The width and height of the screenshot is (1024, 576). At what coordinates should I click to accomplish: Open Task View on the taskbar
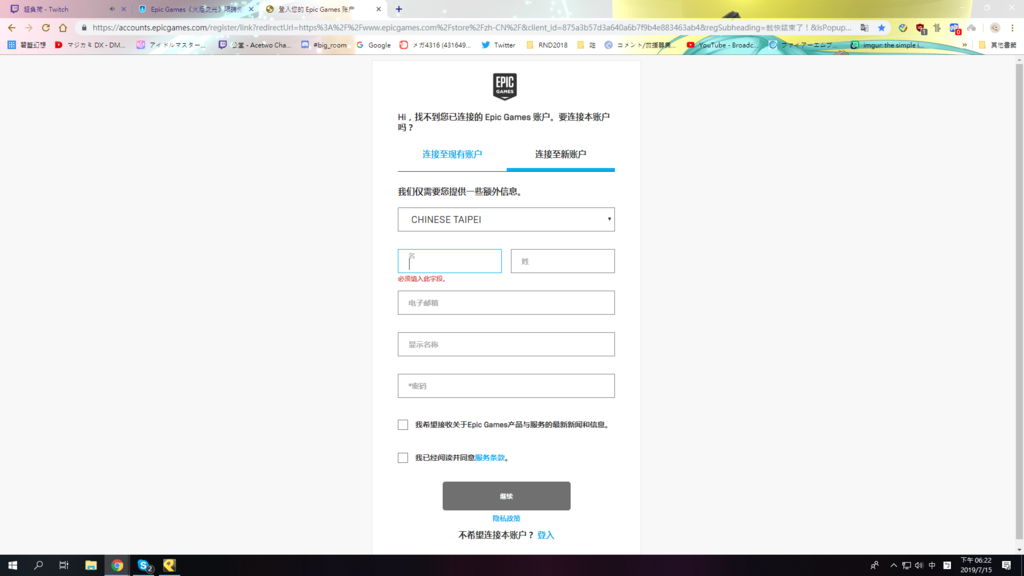click(63, 566)
